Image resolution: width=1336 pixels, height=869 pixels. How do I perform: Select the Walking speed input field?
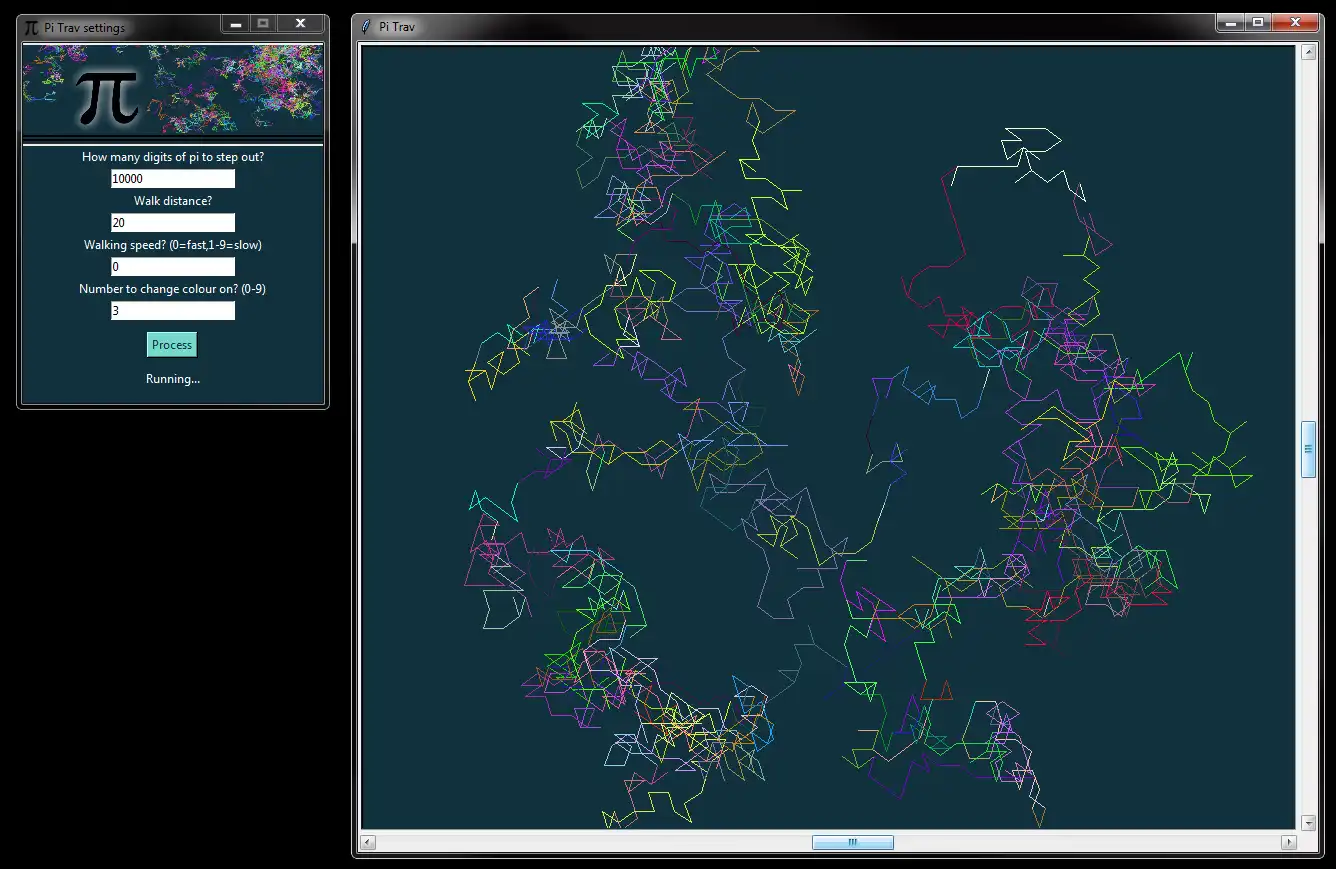point(173,267)
